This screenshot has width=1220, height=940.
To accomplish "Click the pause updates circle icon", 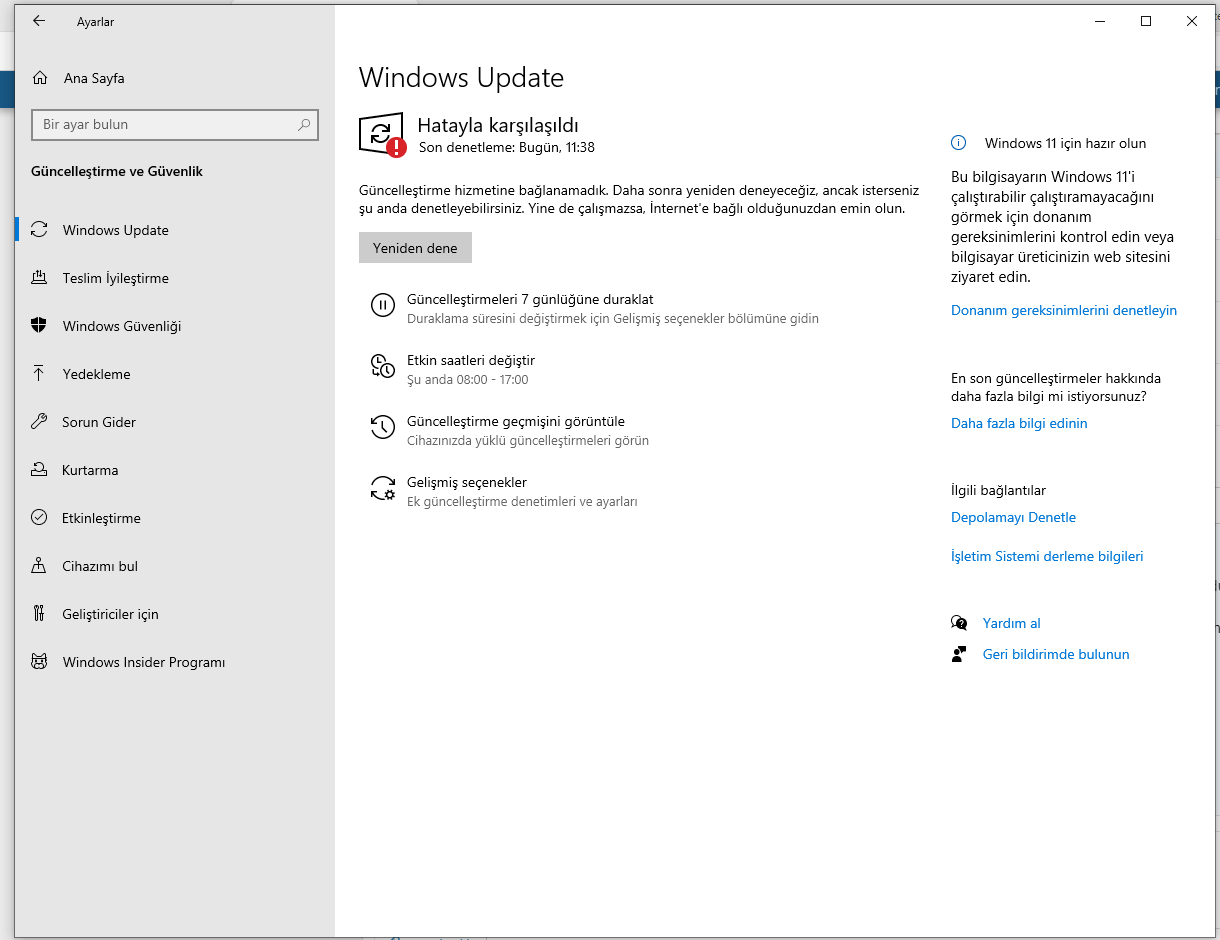I will (383, 305).
